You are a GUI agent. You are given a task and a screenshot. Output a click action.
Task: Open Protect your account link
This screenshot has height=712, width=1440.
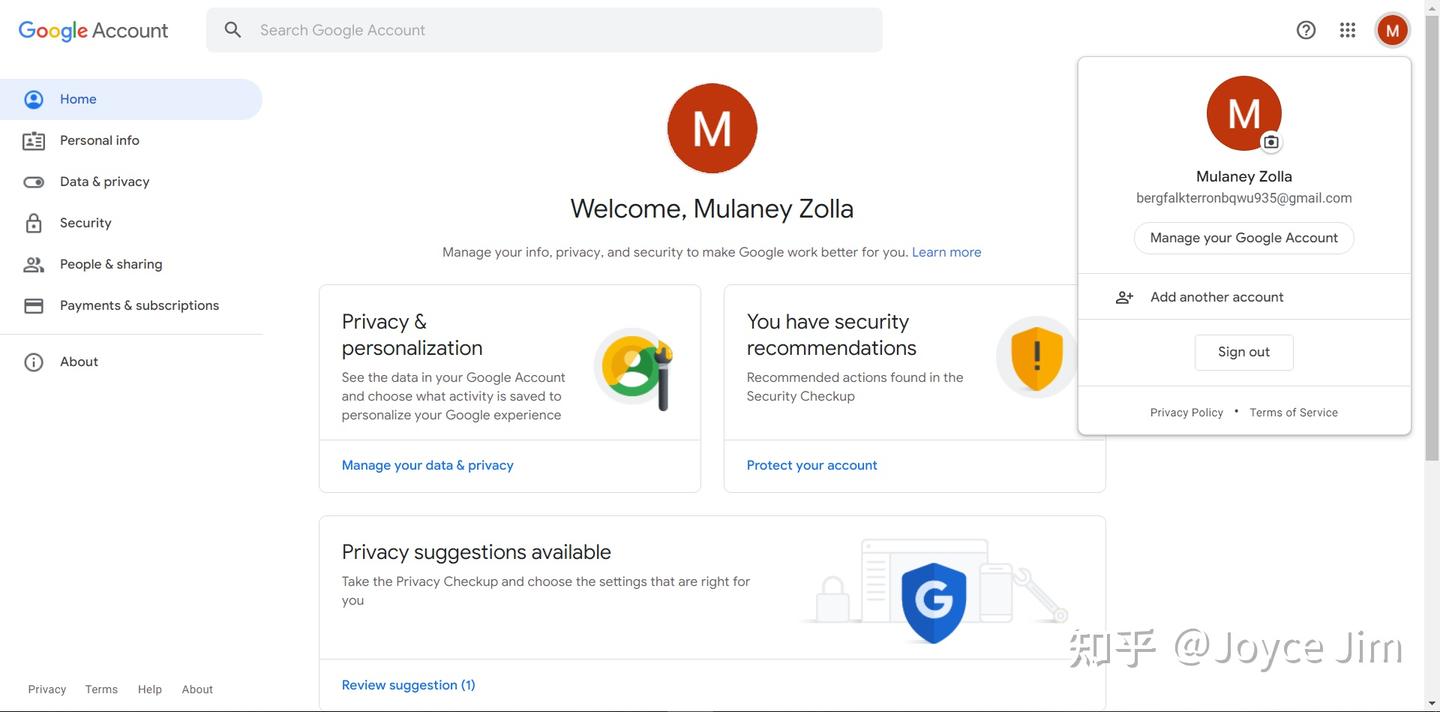coord(812,465)
